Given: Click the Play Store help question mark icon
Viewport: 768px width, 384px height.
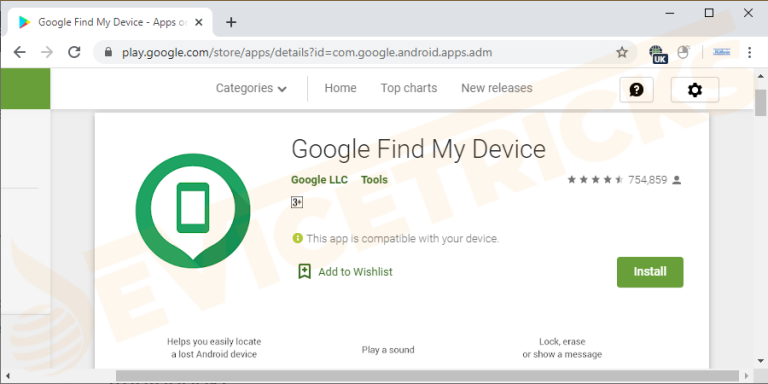Looking at the screenshot, I should click(636, 90).
